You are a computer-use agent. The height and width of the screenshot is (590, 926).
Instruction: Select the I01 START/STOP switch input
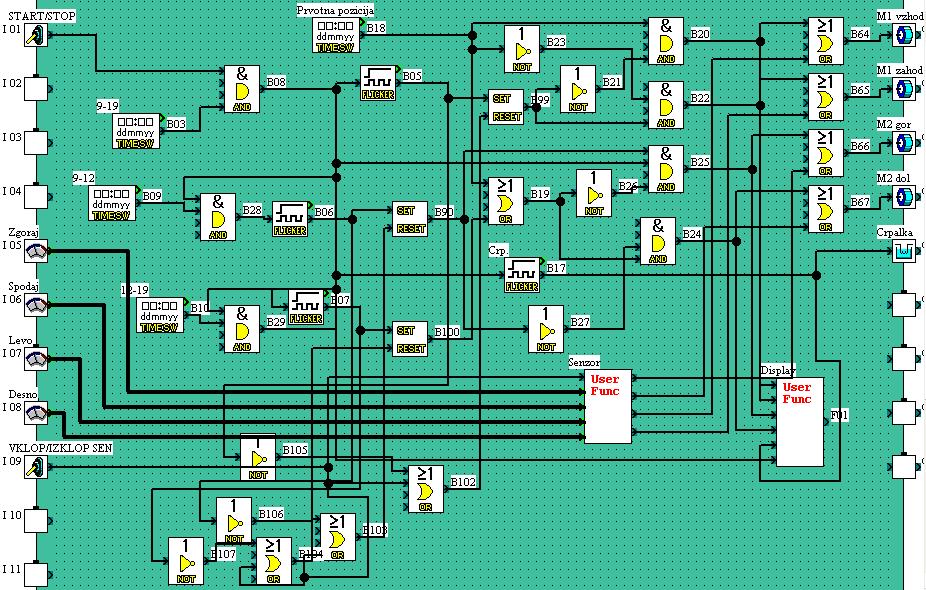35,35
